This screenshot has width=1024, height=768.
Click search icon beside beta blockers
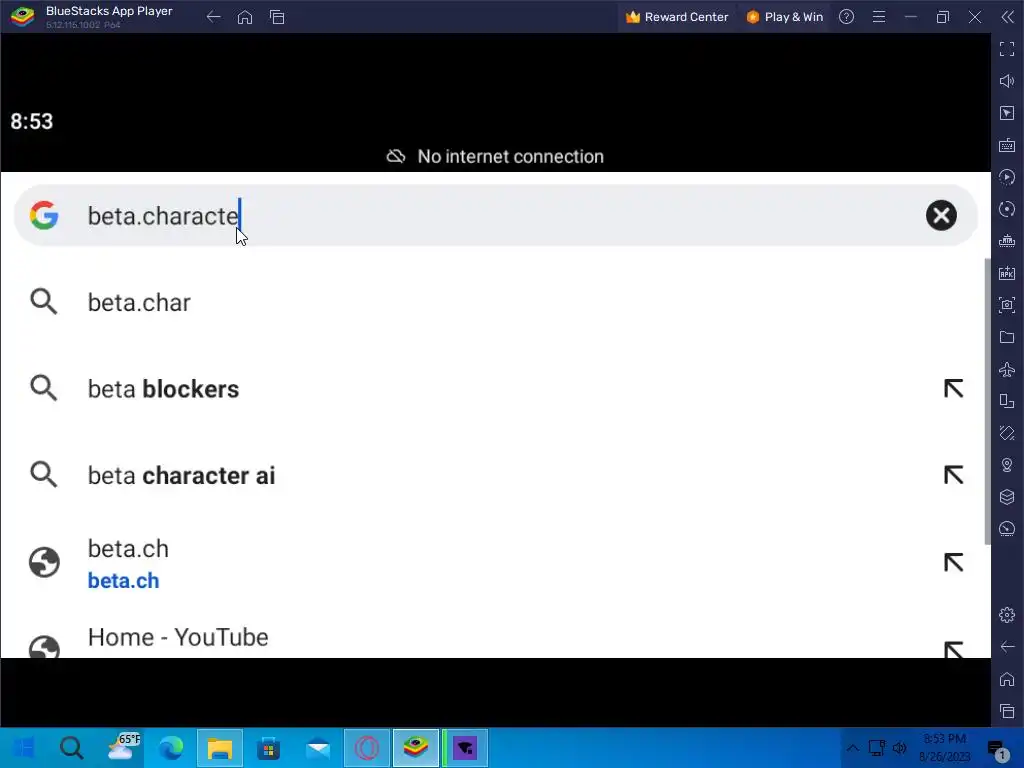[x=44, y=389]
